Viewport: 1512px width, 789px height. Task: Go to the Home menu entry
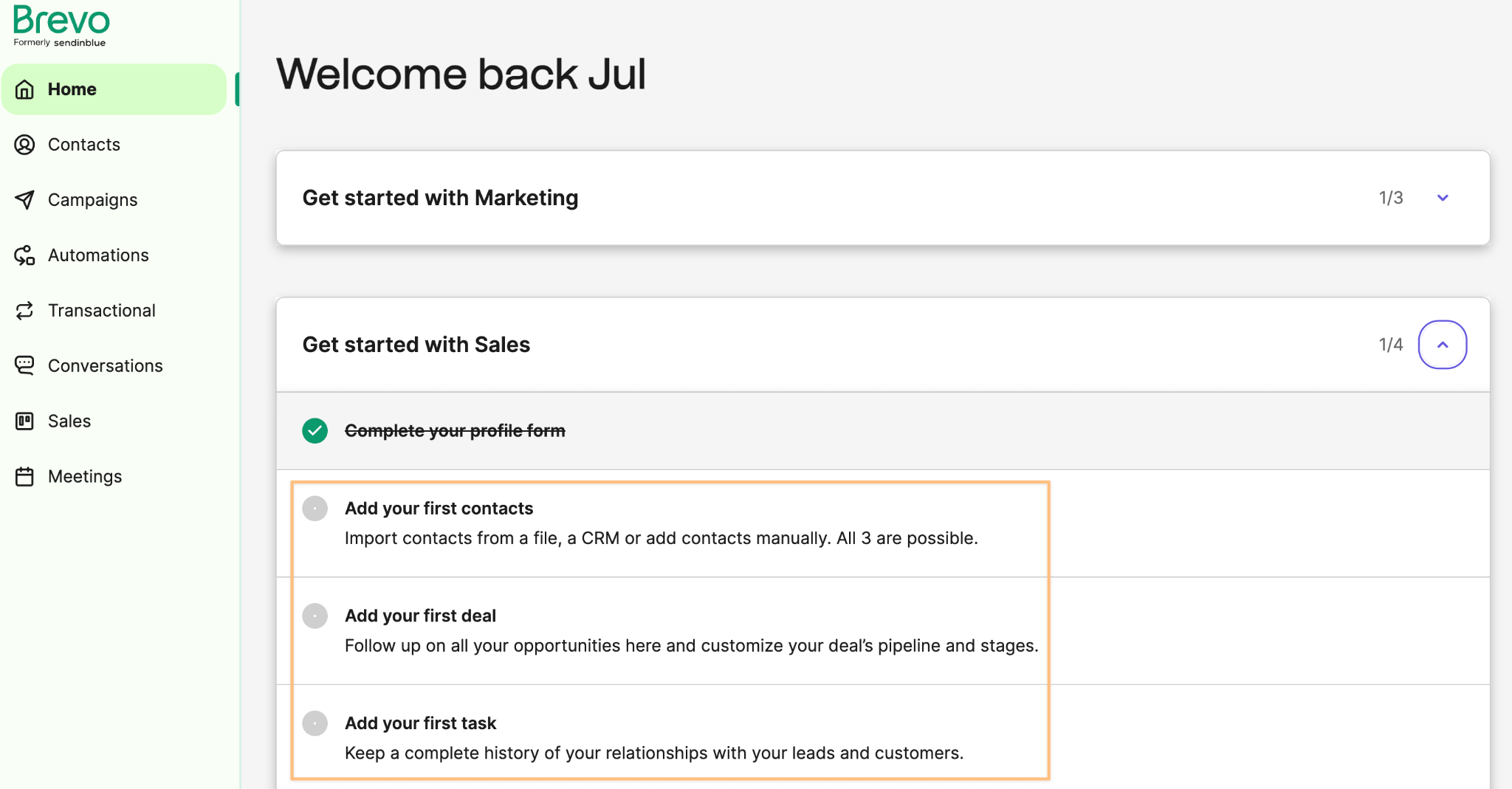click(72, 89)
